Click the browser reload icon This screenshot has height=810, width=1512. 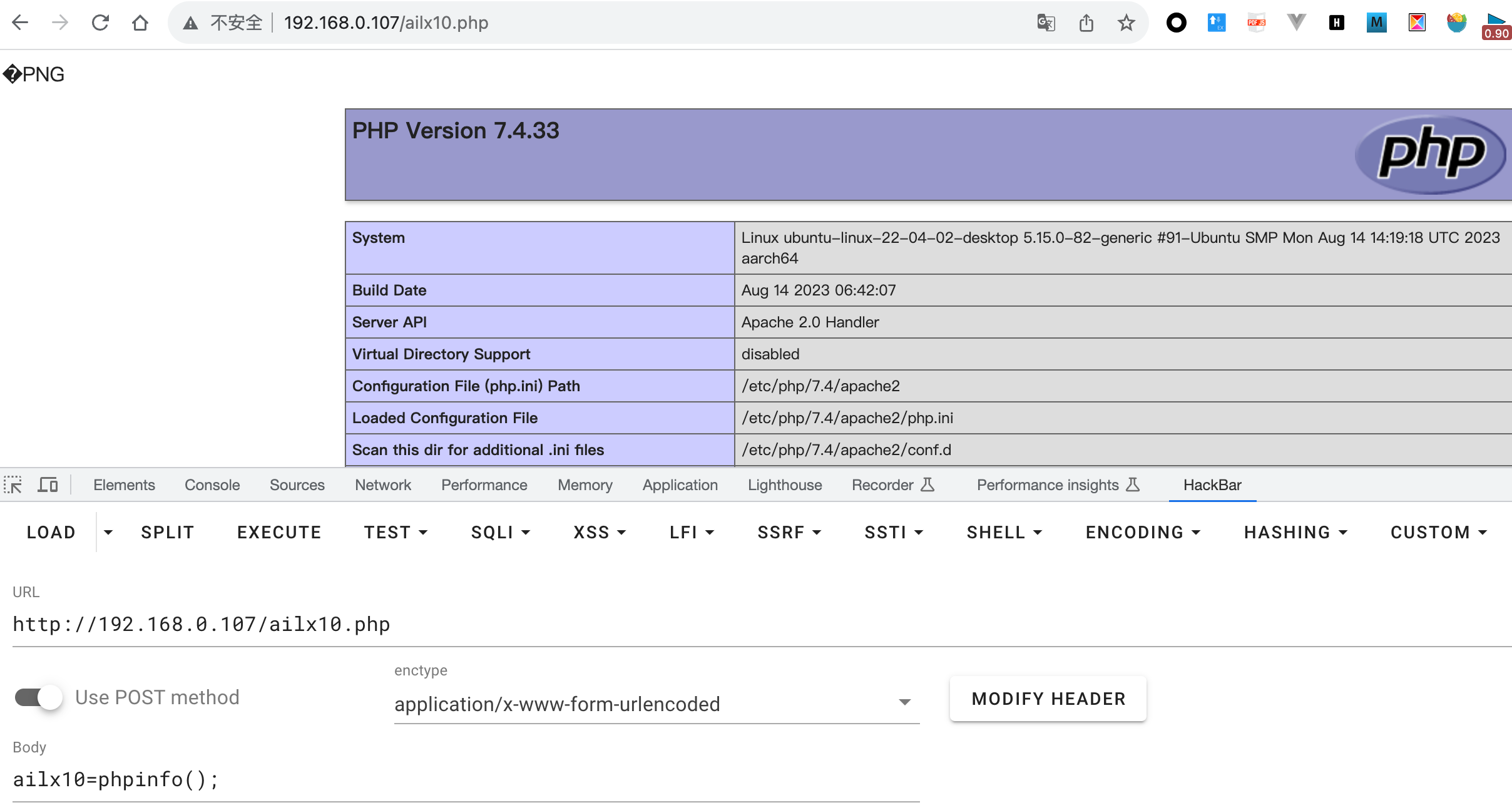click(100, 23)
